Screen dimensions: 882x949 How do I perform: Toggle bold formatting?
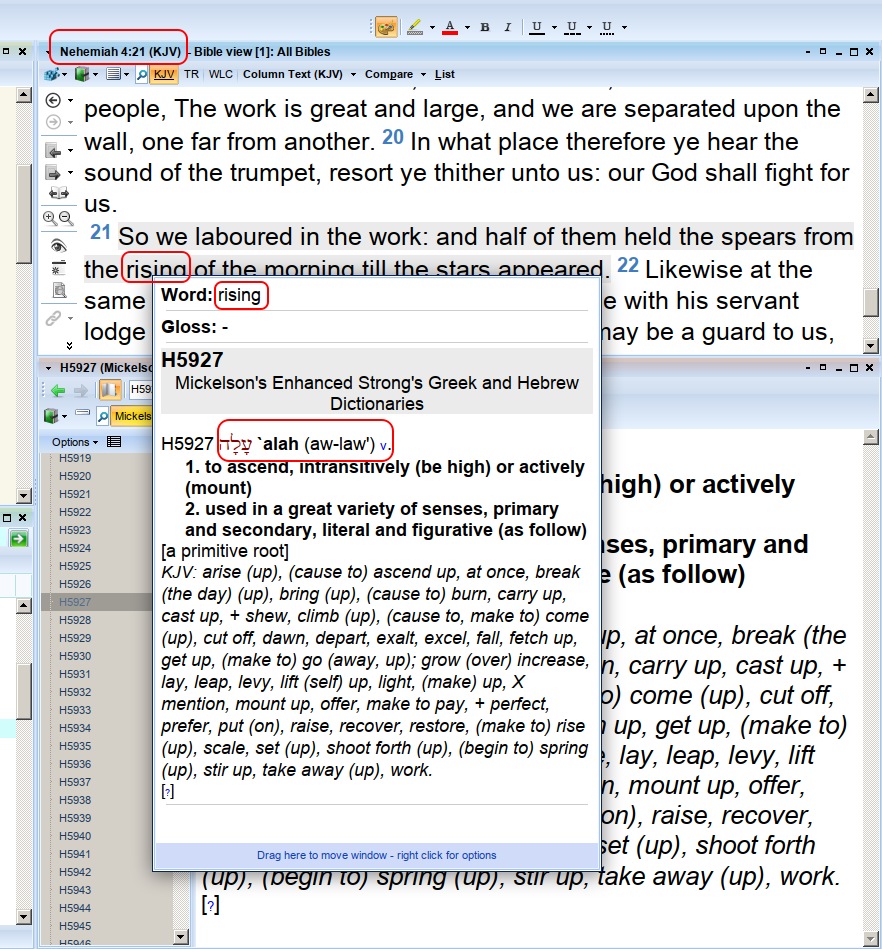[x=485, y=27]
